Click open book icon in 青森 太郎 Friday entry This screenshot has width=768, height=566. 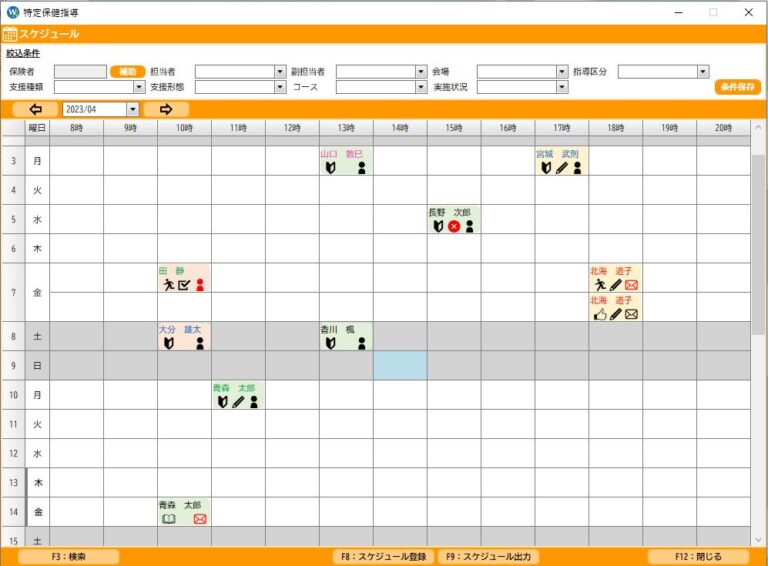(168, 519)
